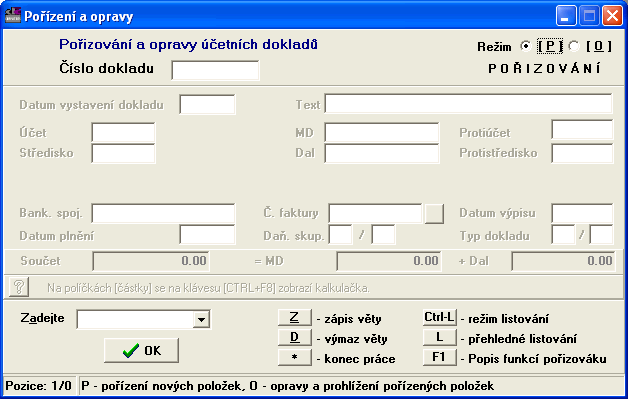The image size is (628, 399).
Task: Click the OK button with green checkmark
Action: 141,350
